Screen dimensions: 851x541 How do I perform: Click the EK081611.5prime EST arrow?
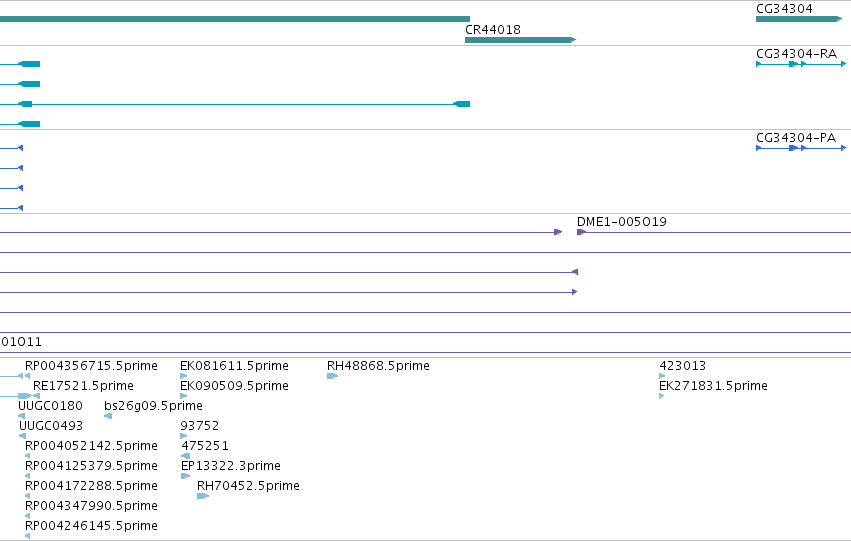click(x=183, y=376)
